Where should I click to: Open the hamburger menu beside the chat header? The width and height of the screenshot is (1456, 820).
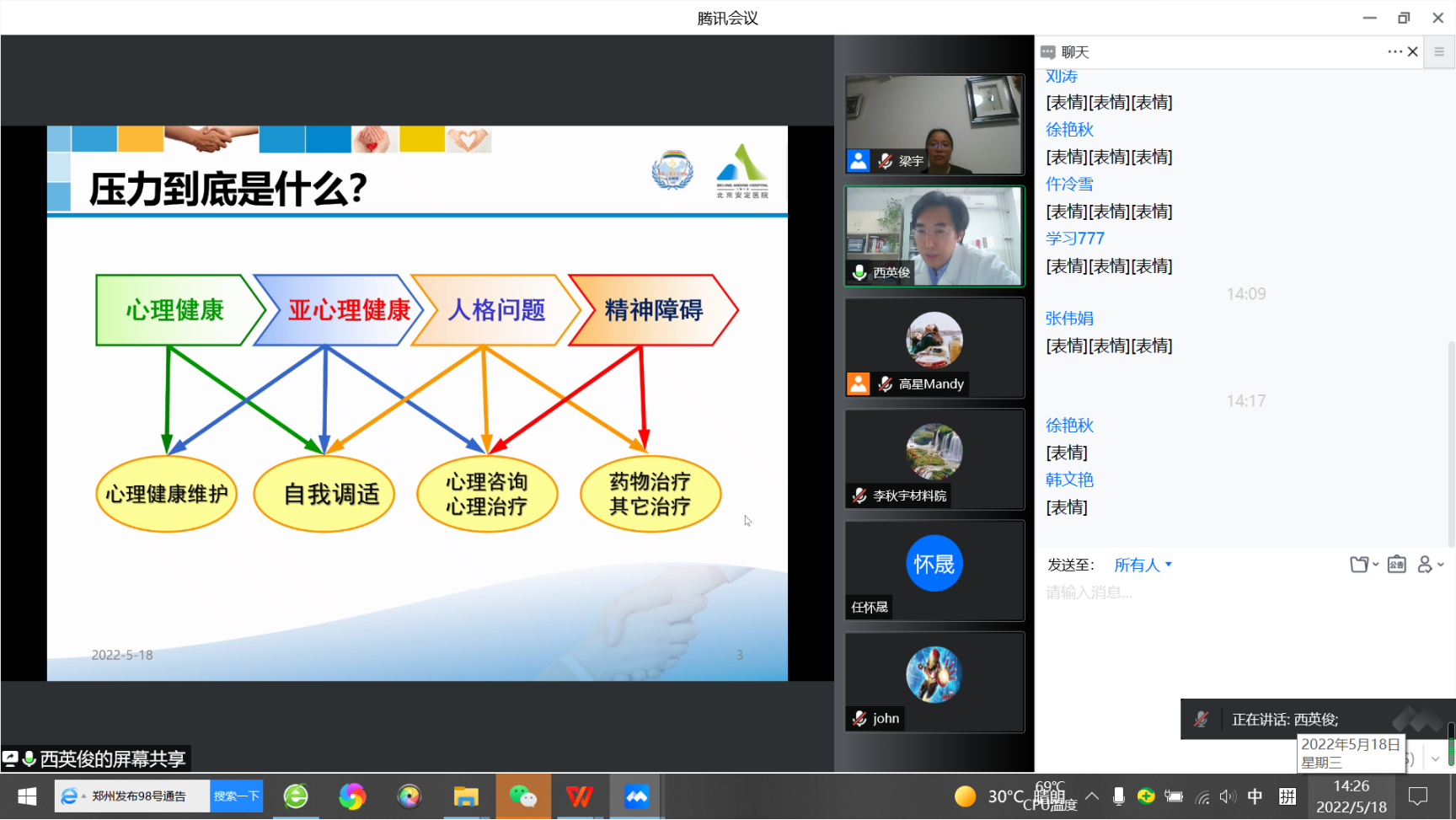(1439, 51)
